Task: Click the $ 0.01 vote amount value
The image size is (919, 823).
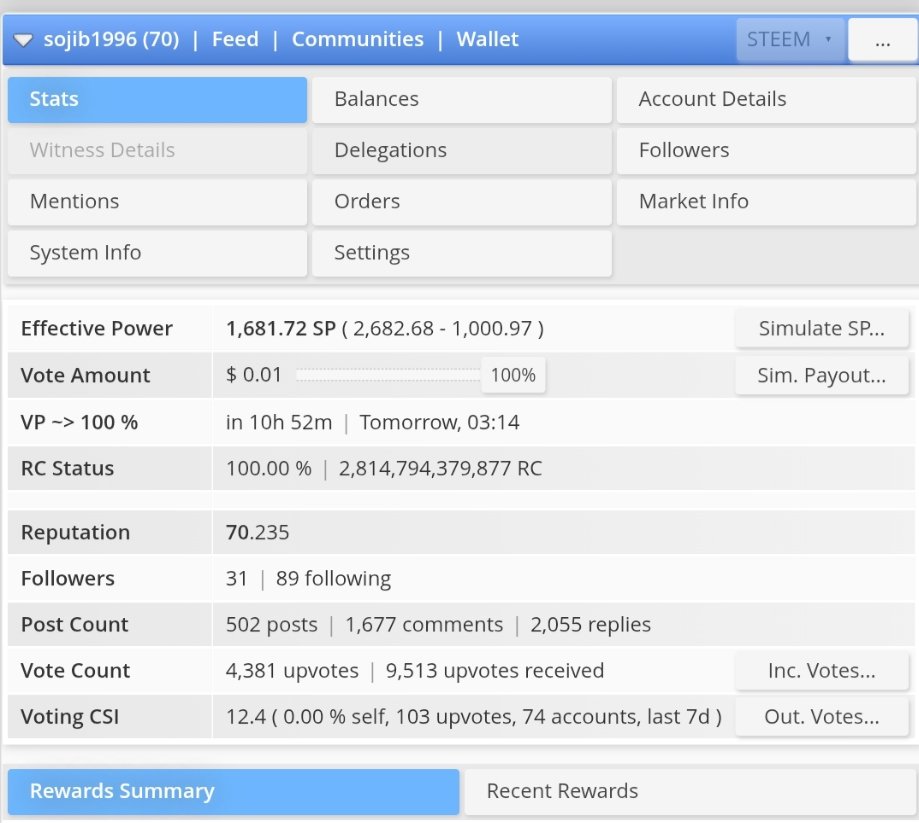Action: coord(254,375)
